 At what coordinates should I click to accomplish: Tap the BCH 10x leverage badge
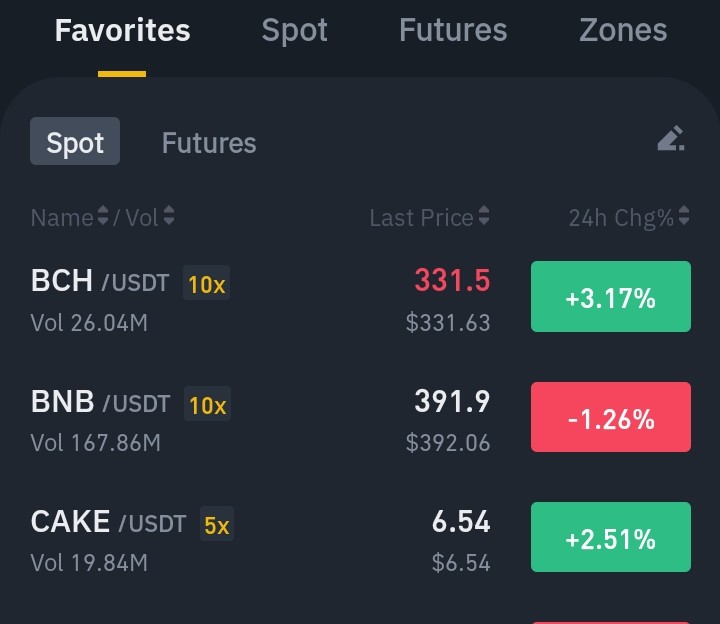207,283
